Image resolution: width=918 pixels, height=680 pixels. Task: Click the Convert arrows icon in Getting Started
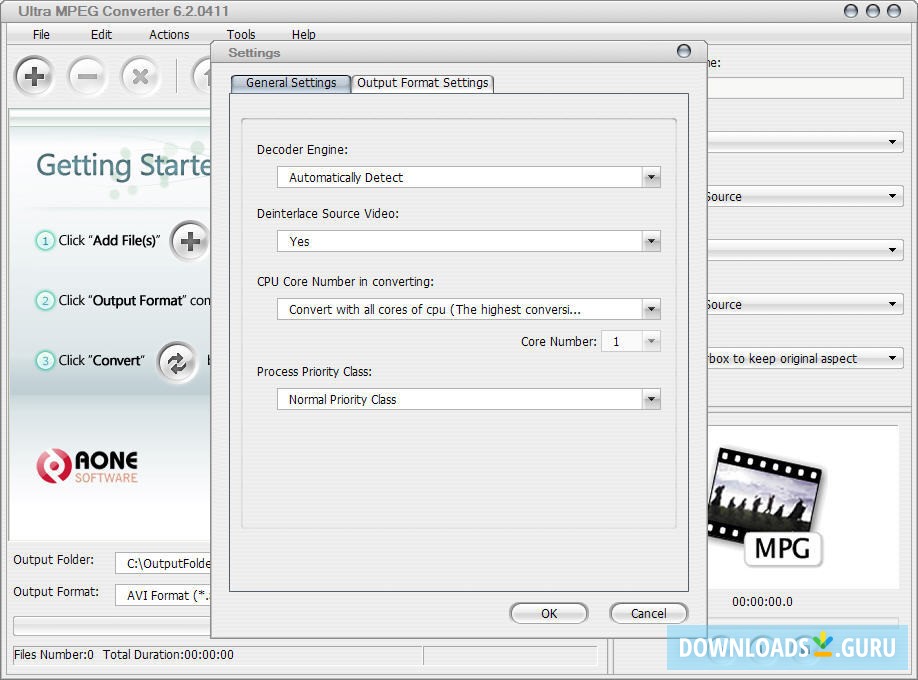pos(177,363)
